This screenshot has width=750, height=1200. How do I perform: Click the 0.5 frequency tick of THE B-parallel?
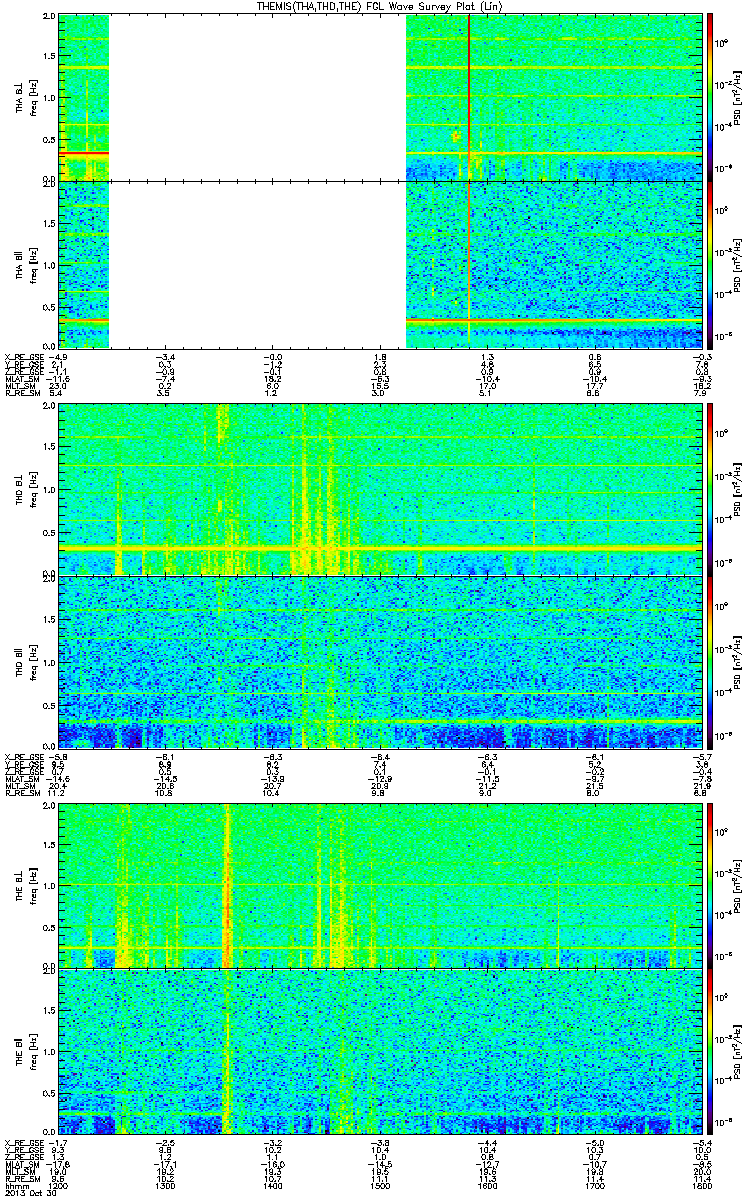(49, 1094)
